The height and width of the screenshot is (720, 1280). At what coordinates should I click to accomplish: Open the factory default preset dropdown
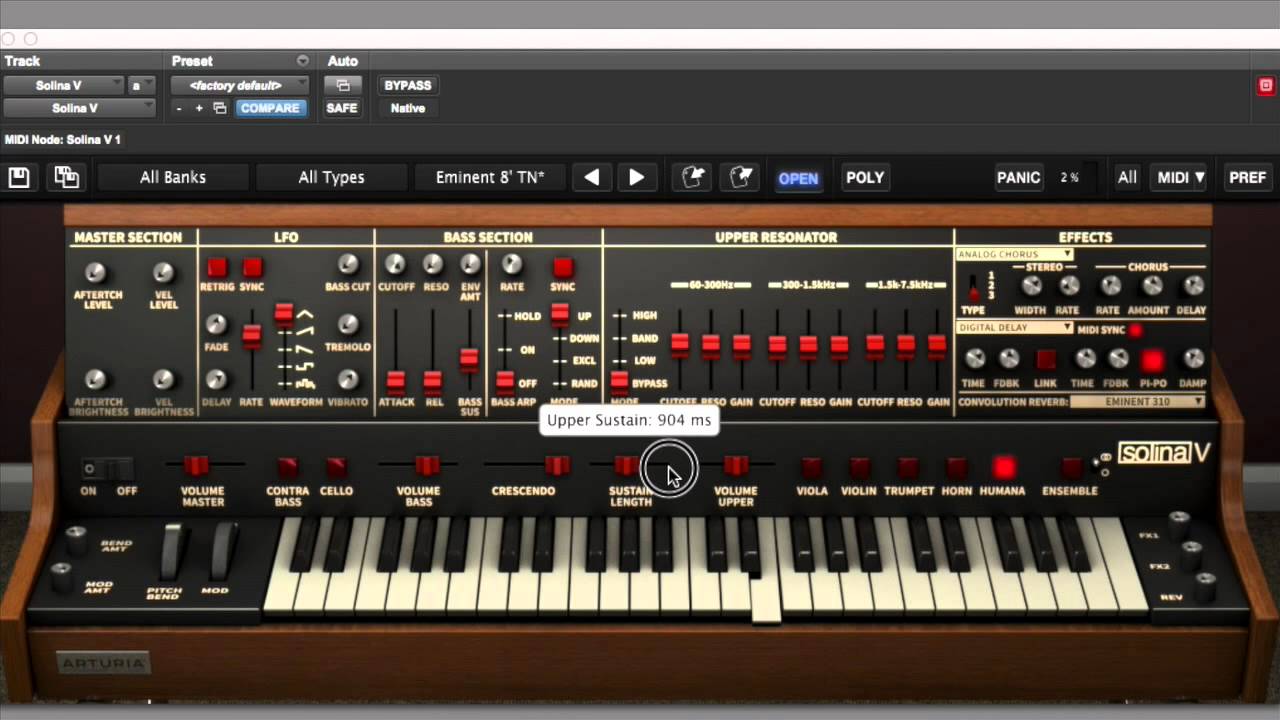[241, 86]
